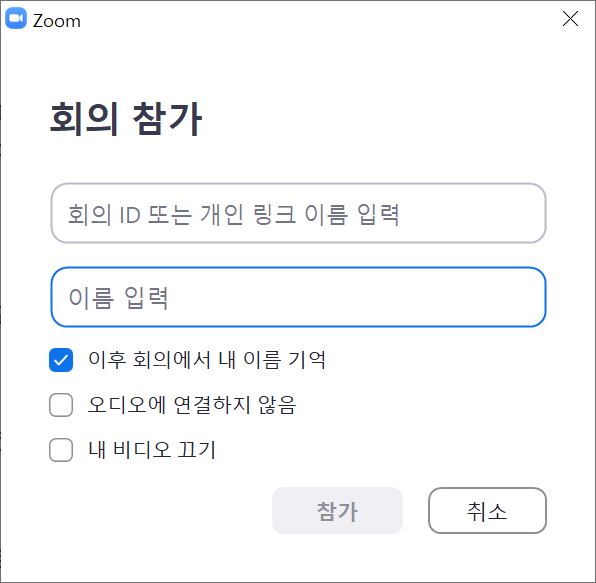The image size is (596, 583).
Task: Click the empty title bar area
Action: [319, 19]
